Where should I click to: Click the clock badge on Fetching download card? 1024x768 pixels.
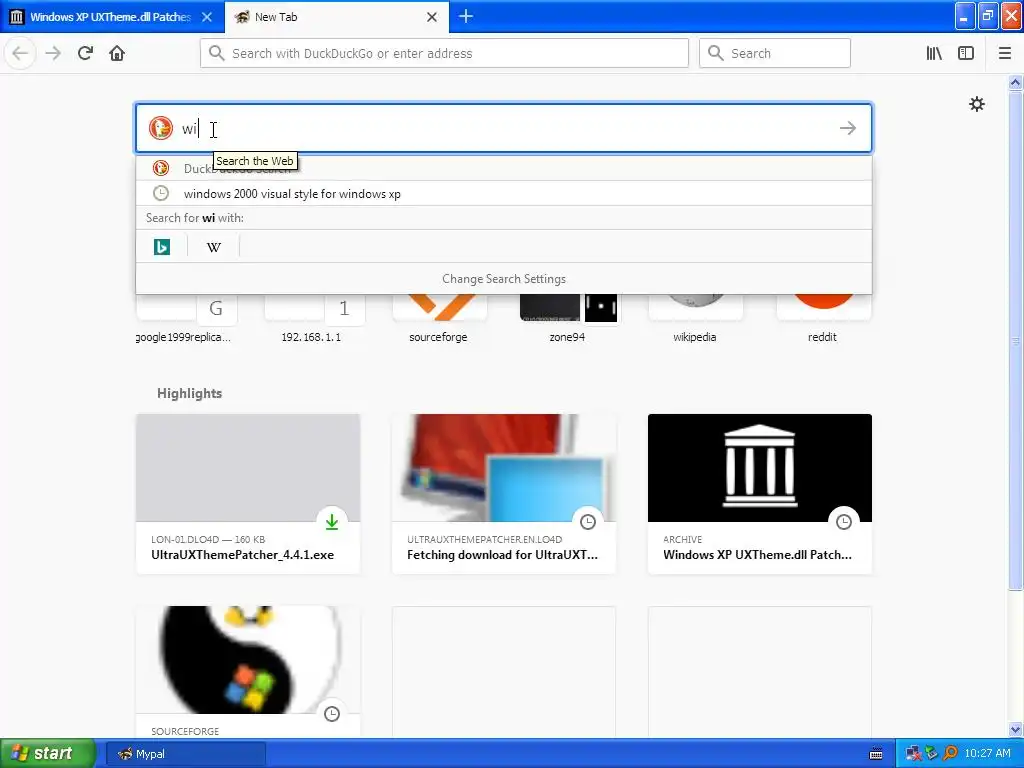point(588,521)
